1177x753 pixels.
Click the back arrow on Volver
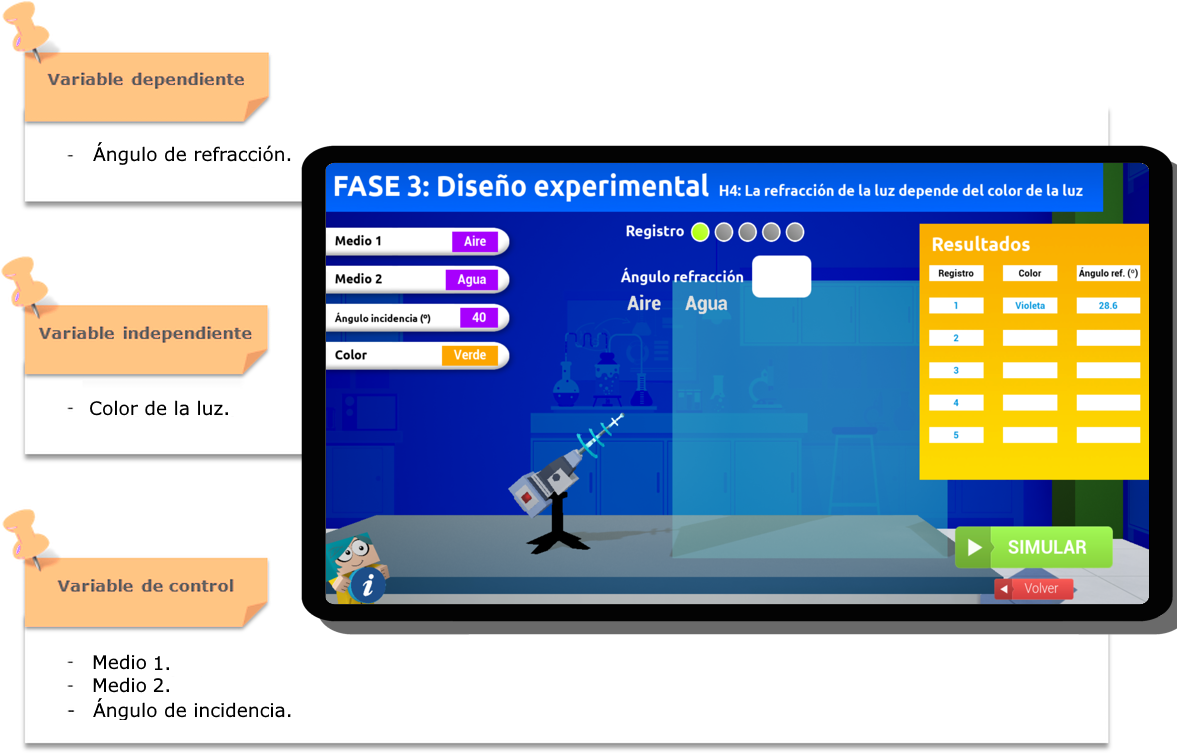(x=1004, y=589)
